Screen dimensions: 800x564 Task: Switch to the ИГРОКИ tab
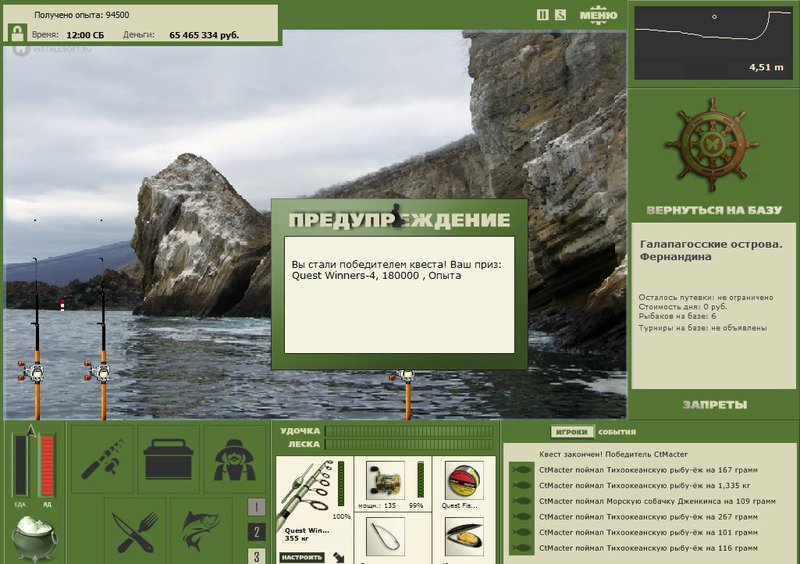coord(571,432)
